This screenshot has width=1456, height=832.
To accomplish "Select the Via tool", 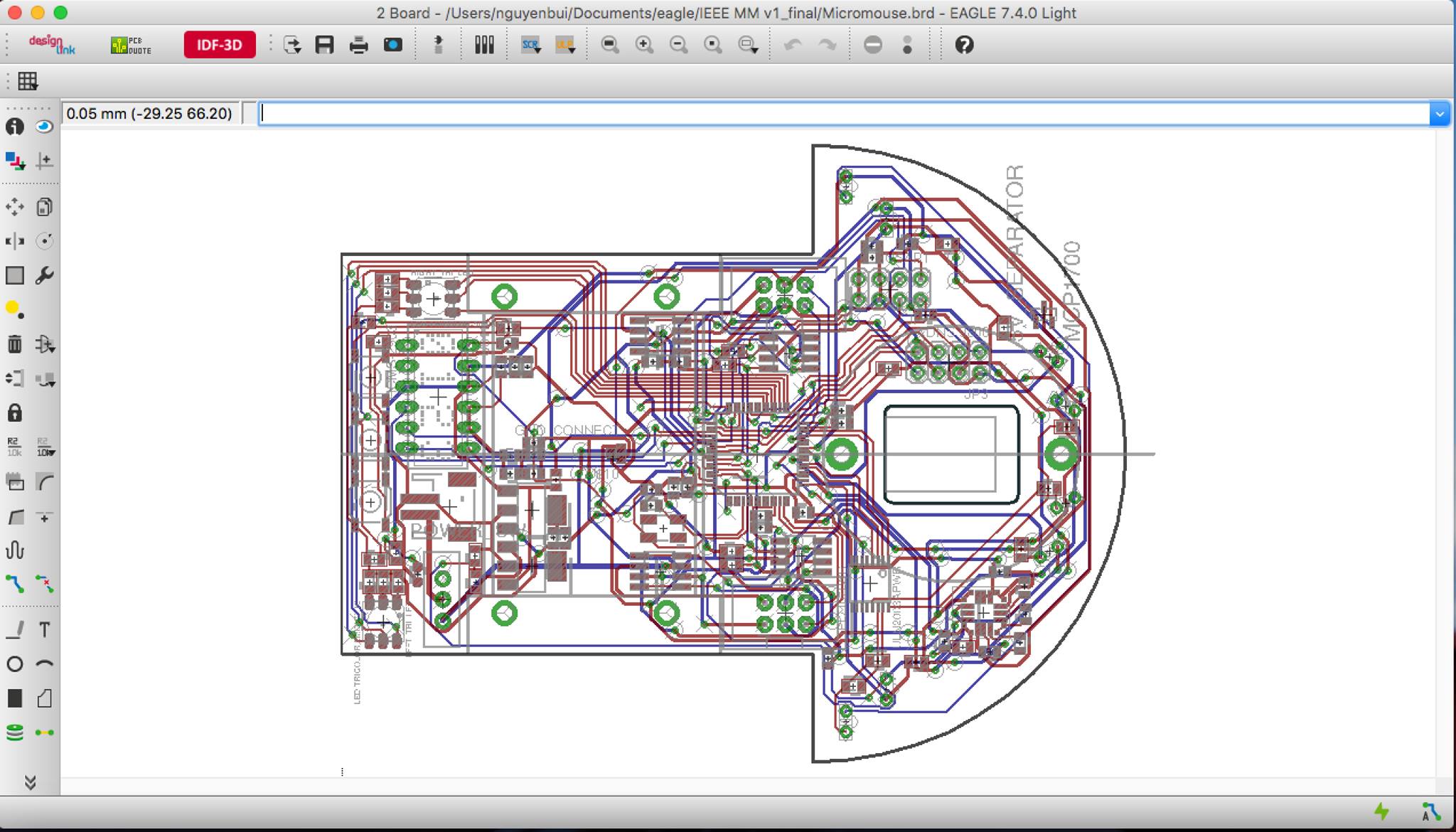I will tap(14, 732).
